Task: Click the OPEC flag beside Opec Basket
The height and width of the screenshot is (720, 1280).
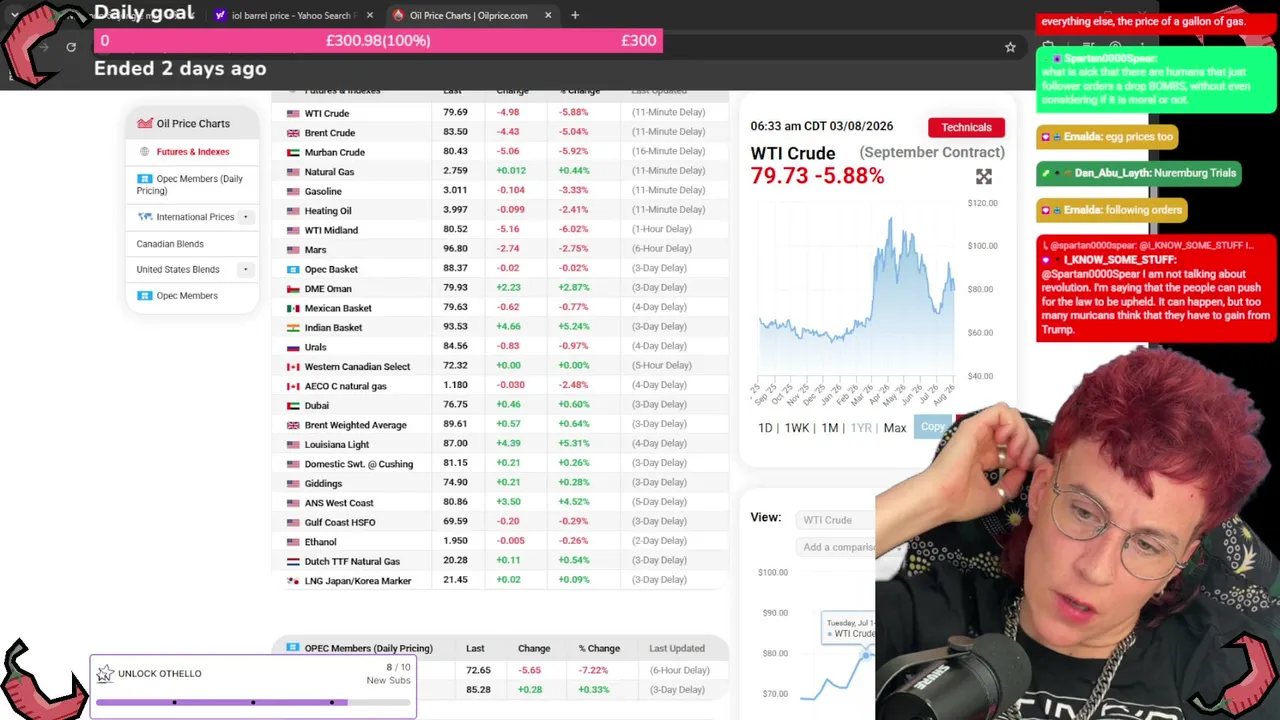Action: 293,269
